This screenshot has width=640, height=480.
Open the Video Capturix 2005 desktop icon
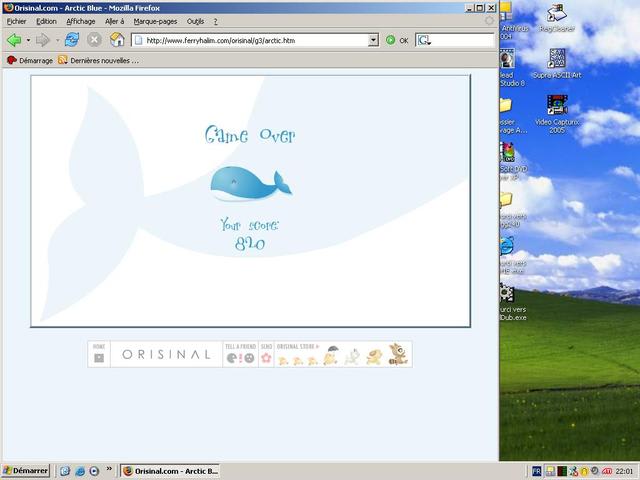click(x=557, y=114)
